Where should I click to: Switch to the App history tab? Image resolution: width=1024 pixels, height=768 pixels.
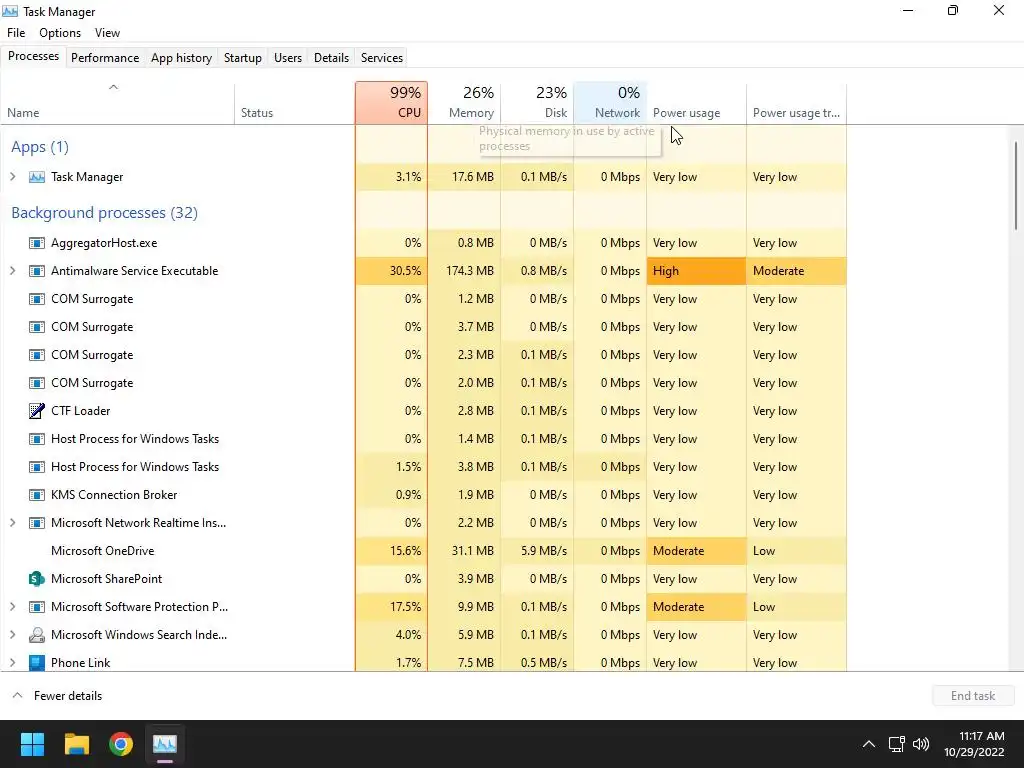(182, 57)
